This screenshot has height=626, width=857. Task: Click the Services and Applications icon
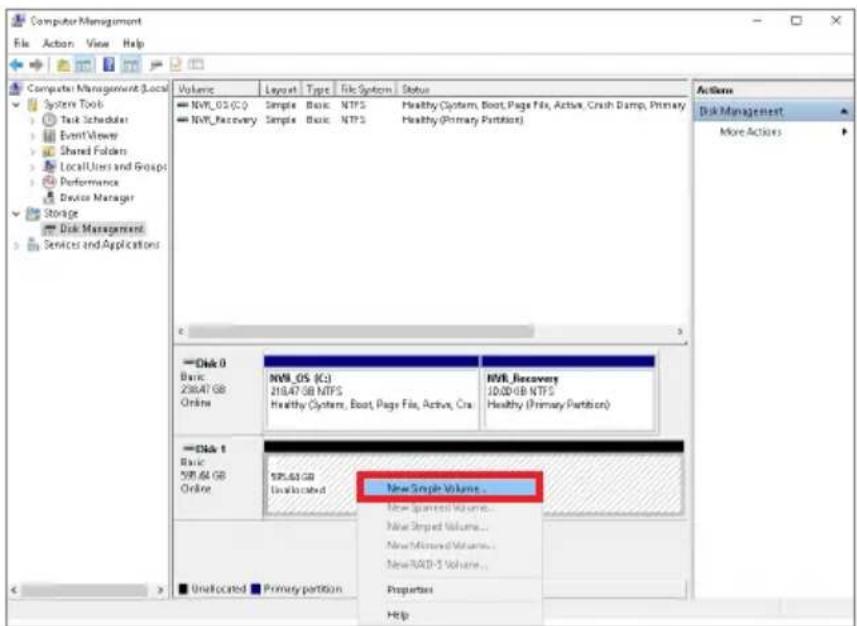[34, 244]
